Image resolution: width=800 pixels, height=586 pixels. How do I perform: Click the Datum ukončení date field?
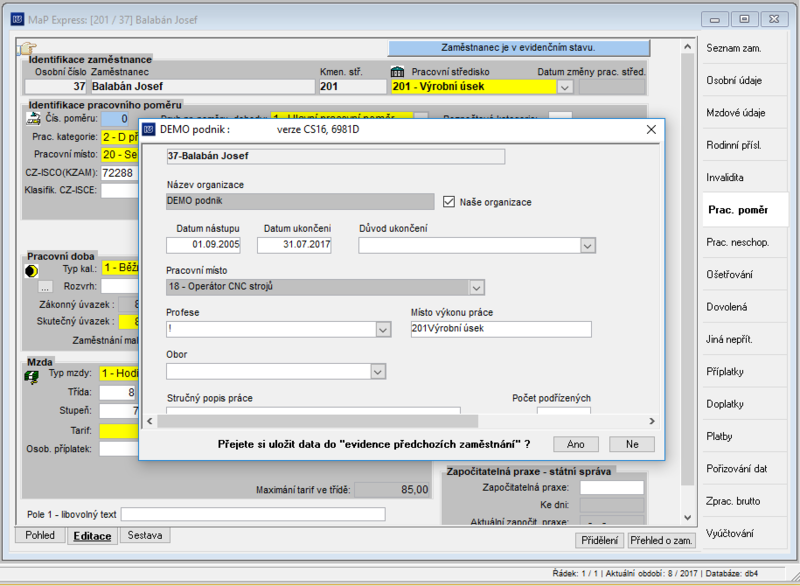point(294,245)
